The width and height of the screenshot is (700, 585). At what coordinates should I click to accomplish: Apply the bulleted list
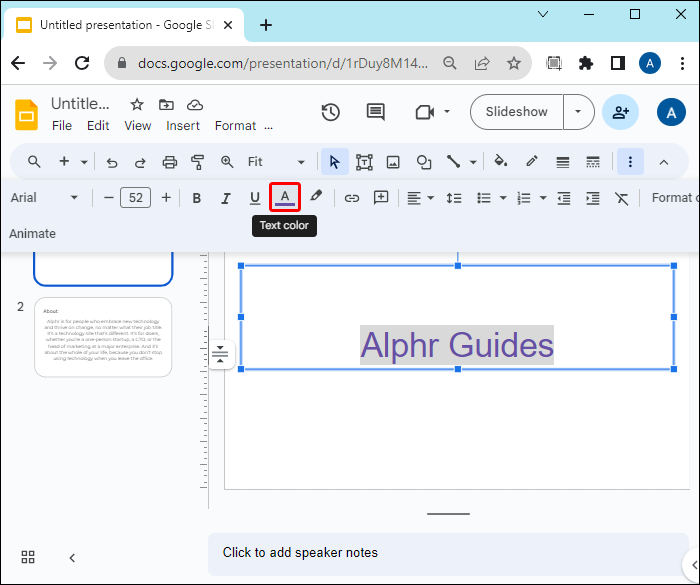click(484, 198)
